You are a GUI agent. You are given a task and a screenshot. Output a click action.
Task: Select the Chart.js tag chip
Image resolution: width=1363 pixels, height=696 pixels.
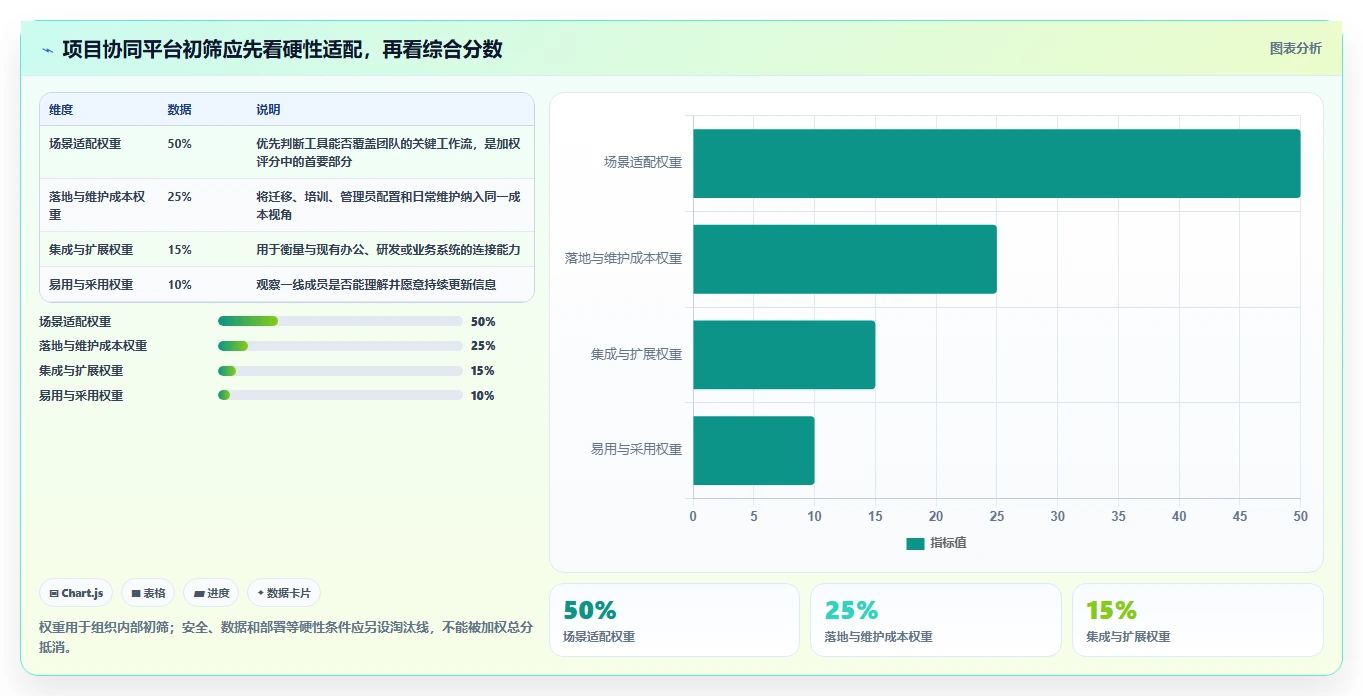(76, 593)
